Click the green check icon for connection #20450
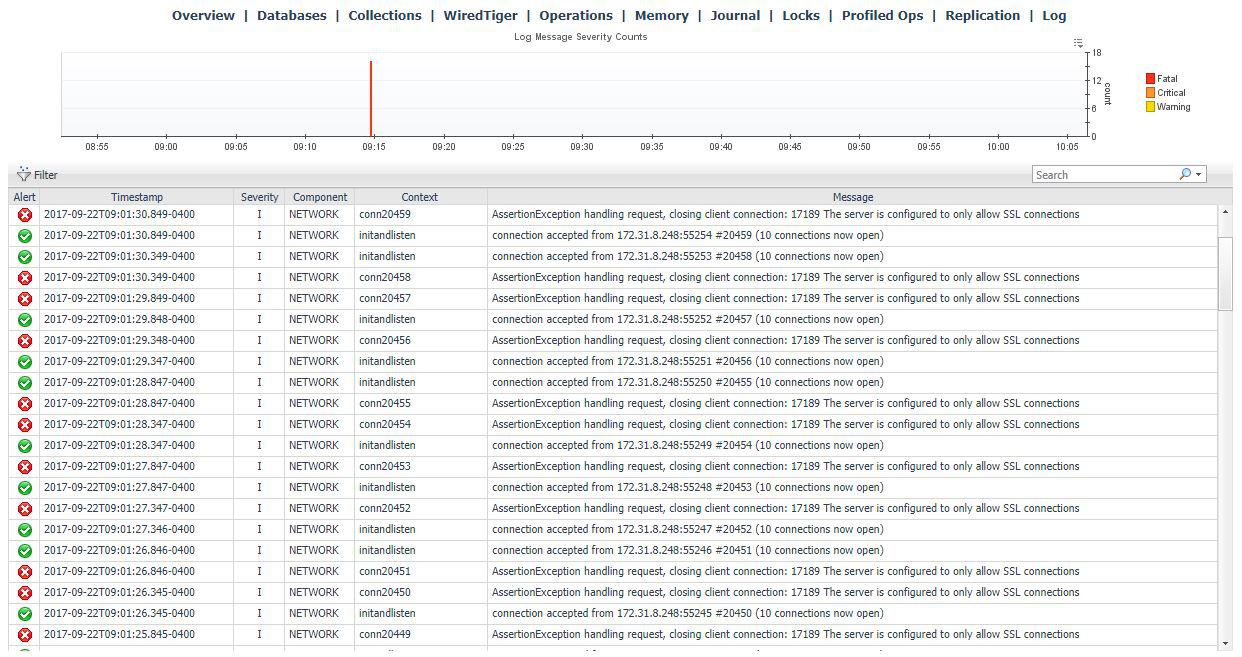This screenshot has height=657, width=1242. pos(25,614)
